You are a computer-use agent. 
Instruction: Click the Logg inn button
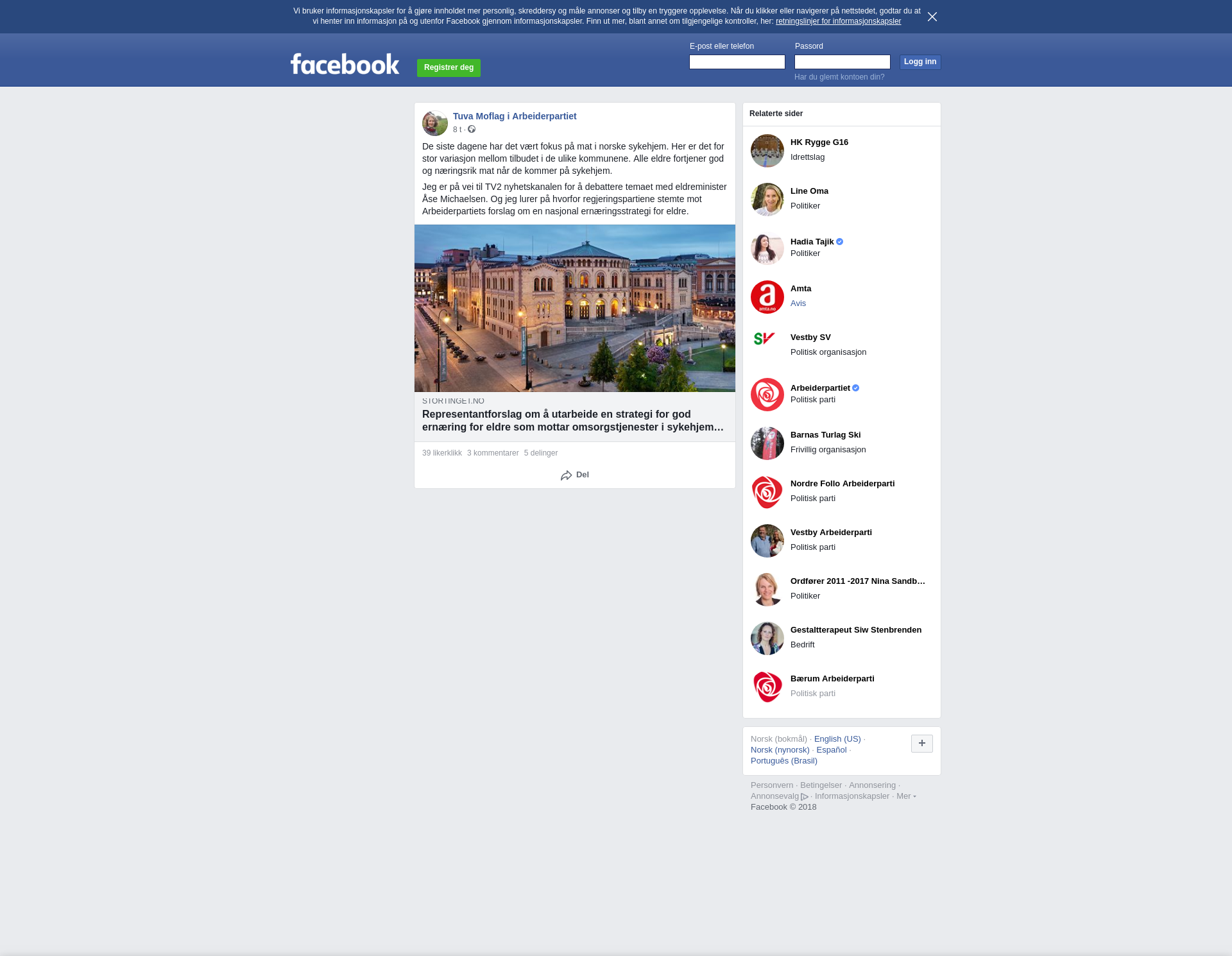click(x=920, y=62)
